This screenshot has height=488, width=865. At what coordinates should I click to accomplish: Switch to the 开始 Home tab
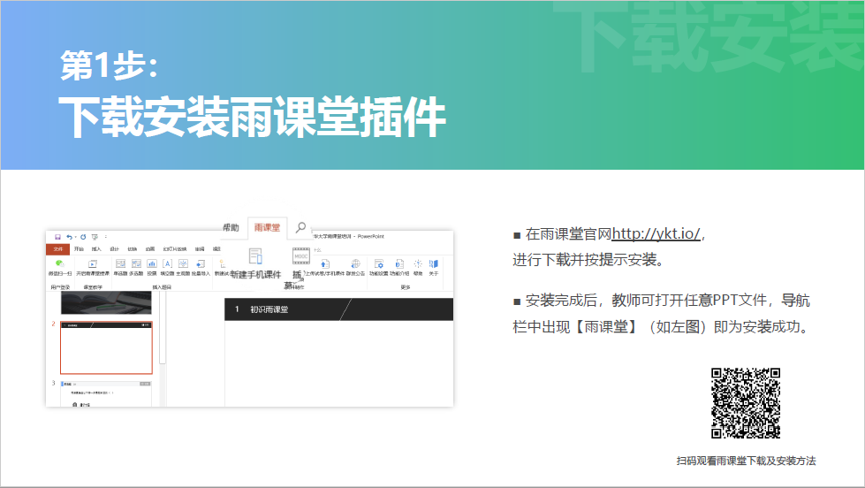coord(79,249)
